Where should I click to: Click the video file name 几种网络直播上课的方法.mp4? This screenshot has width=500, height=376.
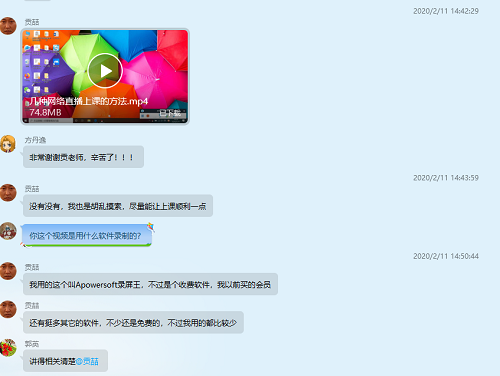tap(89, 101)
